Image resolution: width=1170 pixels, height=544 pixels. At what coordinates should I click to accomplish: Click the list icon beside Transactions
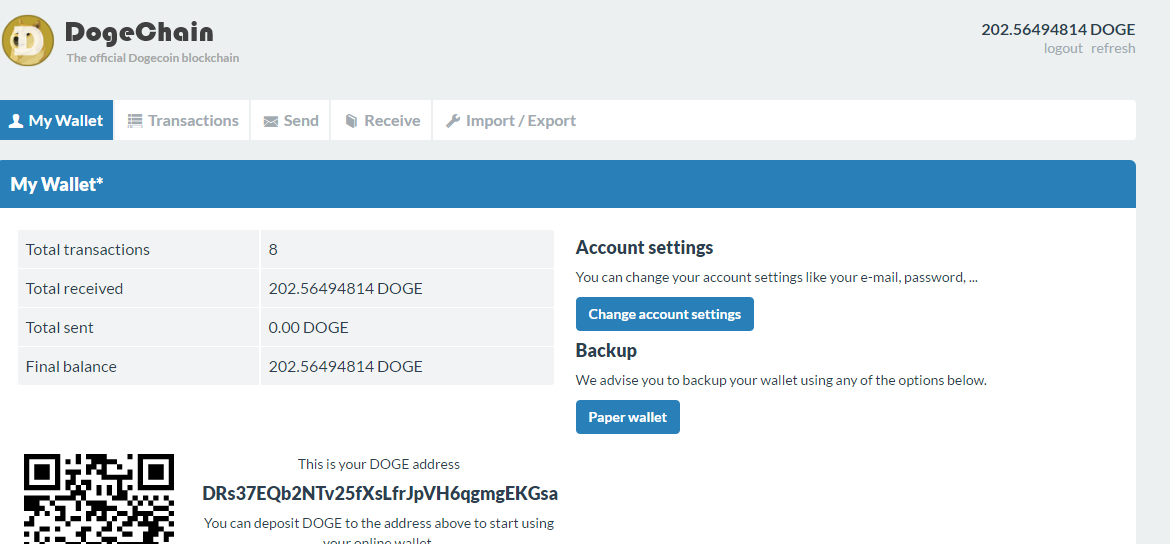(134, 121)
